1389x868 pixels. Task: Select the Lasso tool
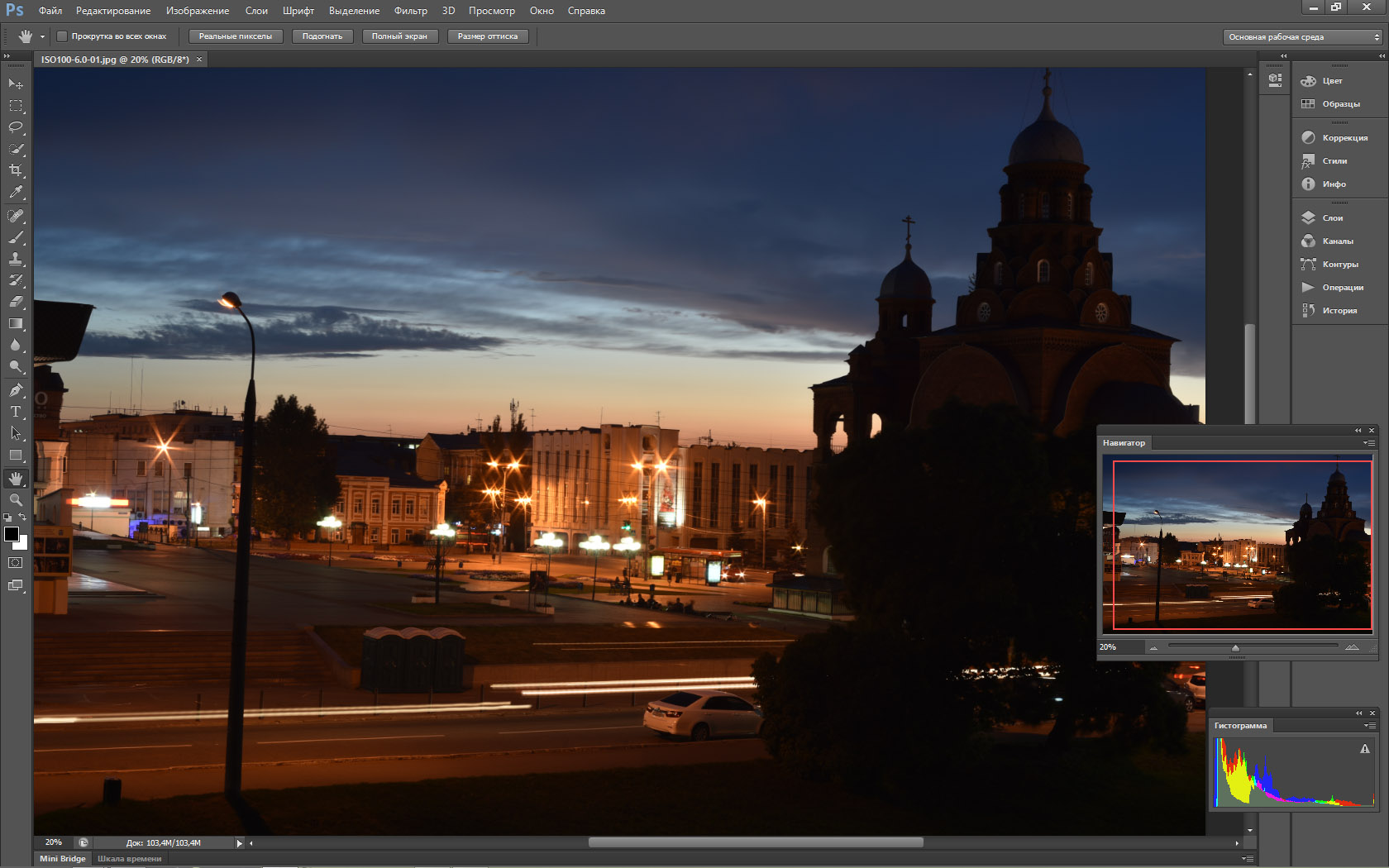(x=16, y=127)
